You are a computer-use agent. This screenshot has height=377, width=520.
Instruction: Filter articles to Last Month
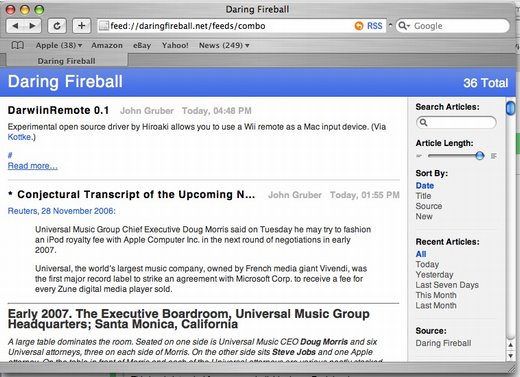point(436,306)
